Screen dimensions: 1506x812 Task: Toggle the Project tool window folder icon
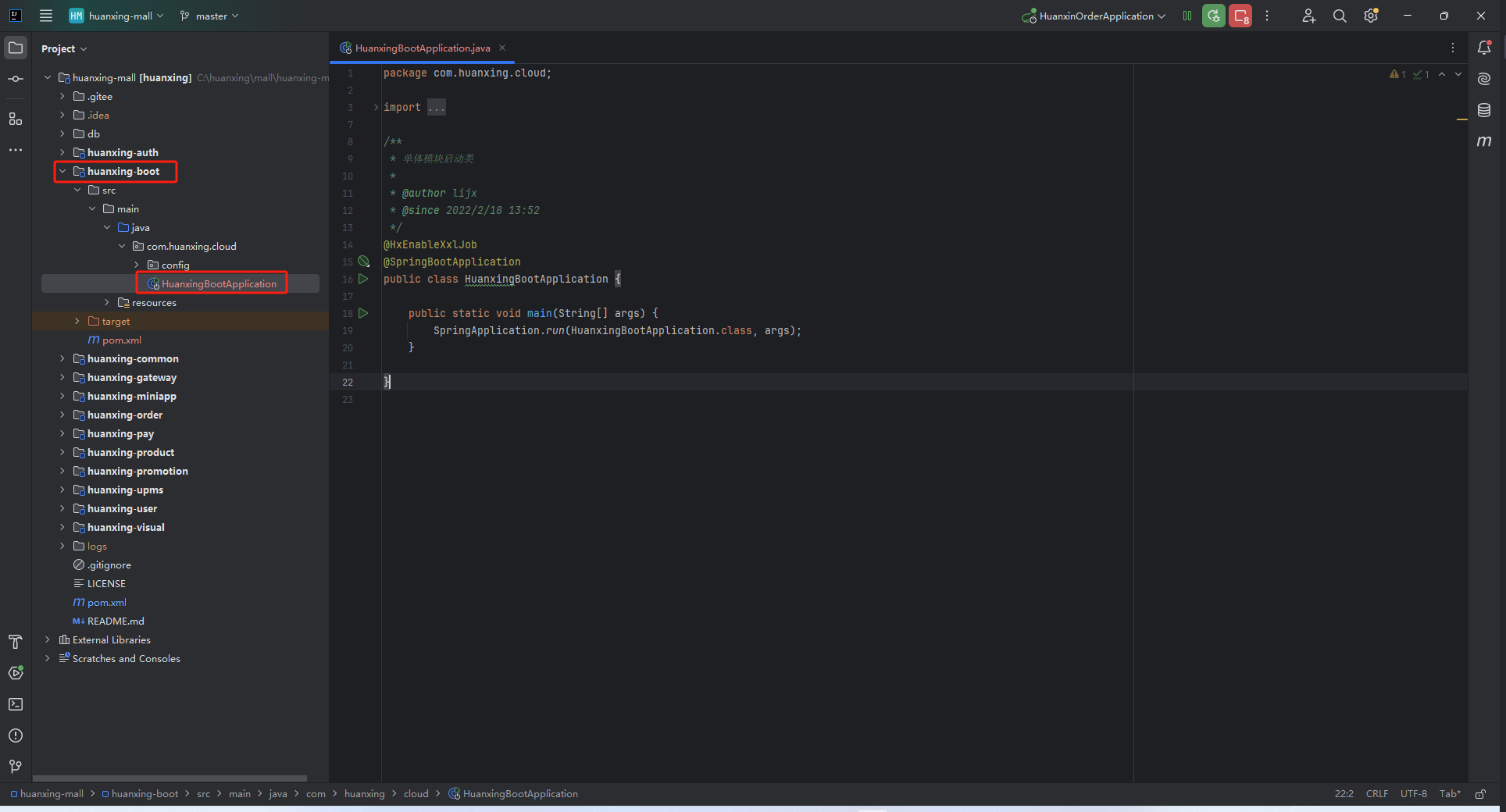16,48
